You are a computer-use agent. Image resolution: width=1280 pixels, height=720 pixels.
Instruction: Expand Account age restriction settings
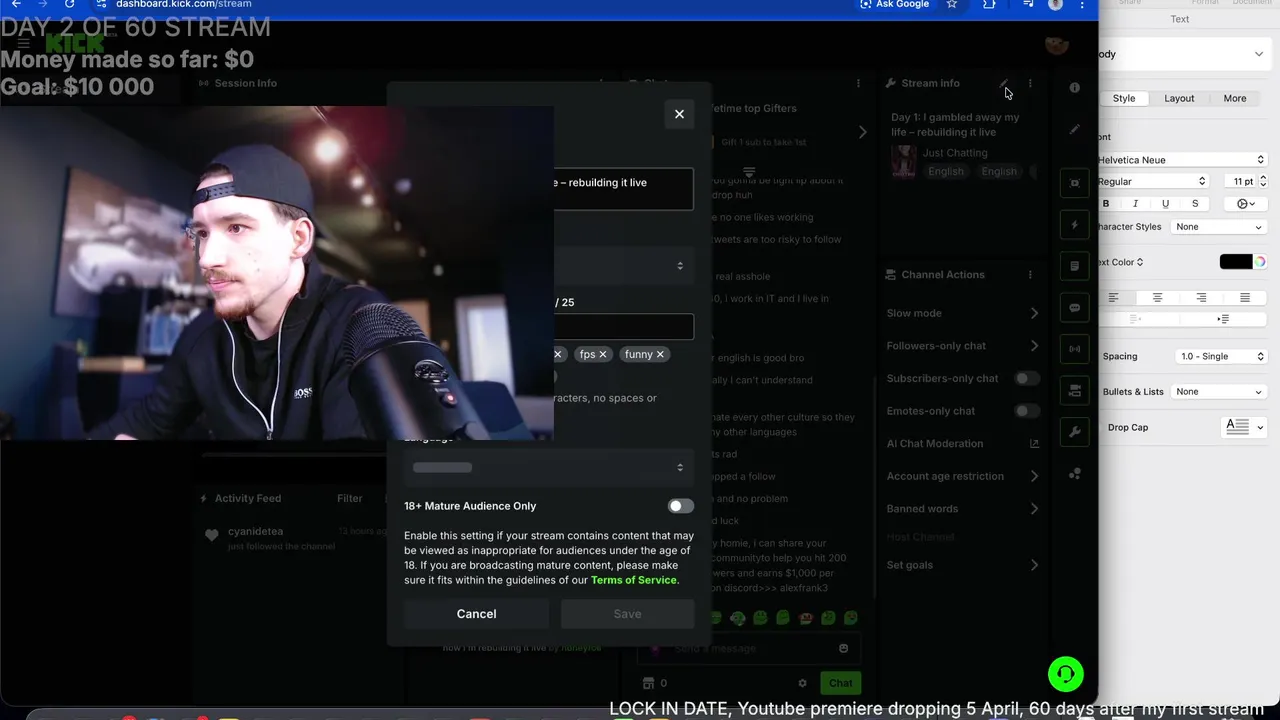(1034, 476)
